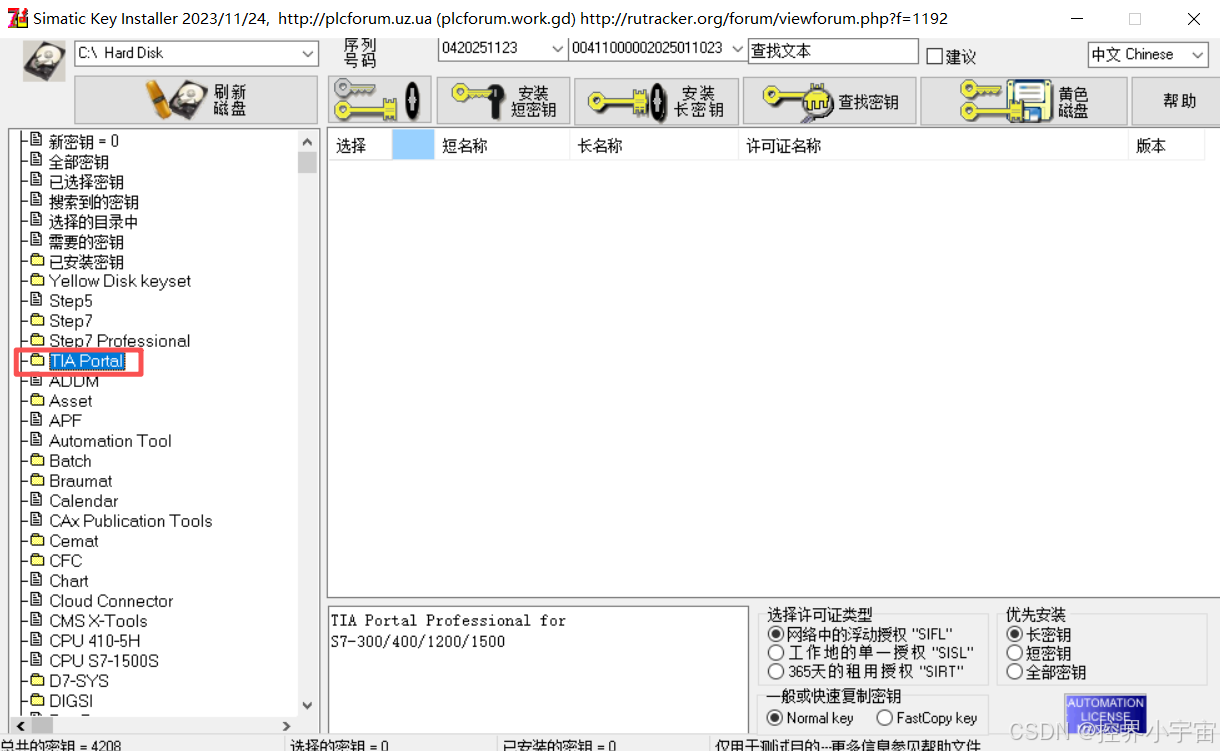Select the 已选择密钥 tree item

86,181
